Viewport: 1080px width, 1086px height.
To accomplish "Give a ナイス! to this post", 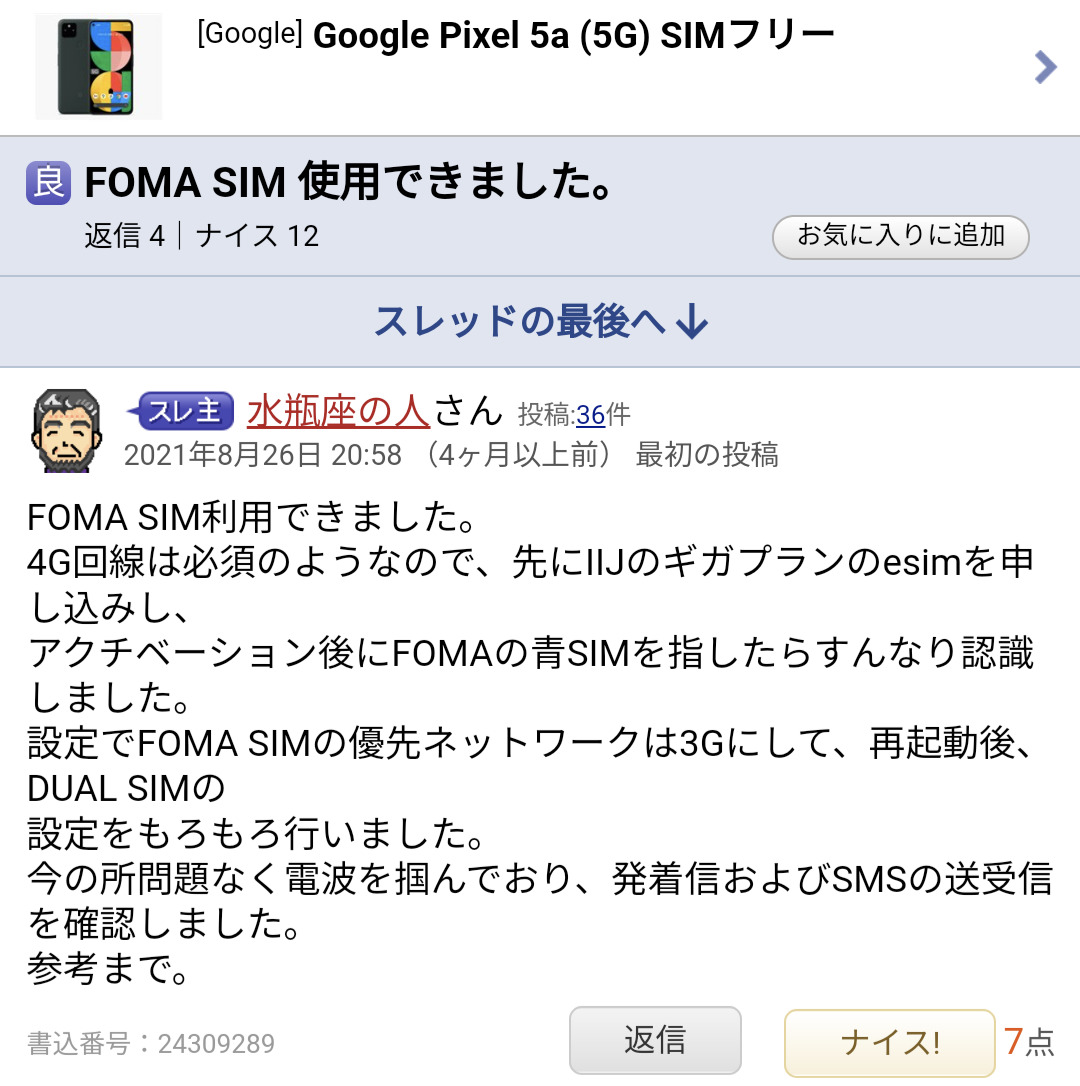I will (889, 1042).
